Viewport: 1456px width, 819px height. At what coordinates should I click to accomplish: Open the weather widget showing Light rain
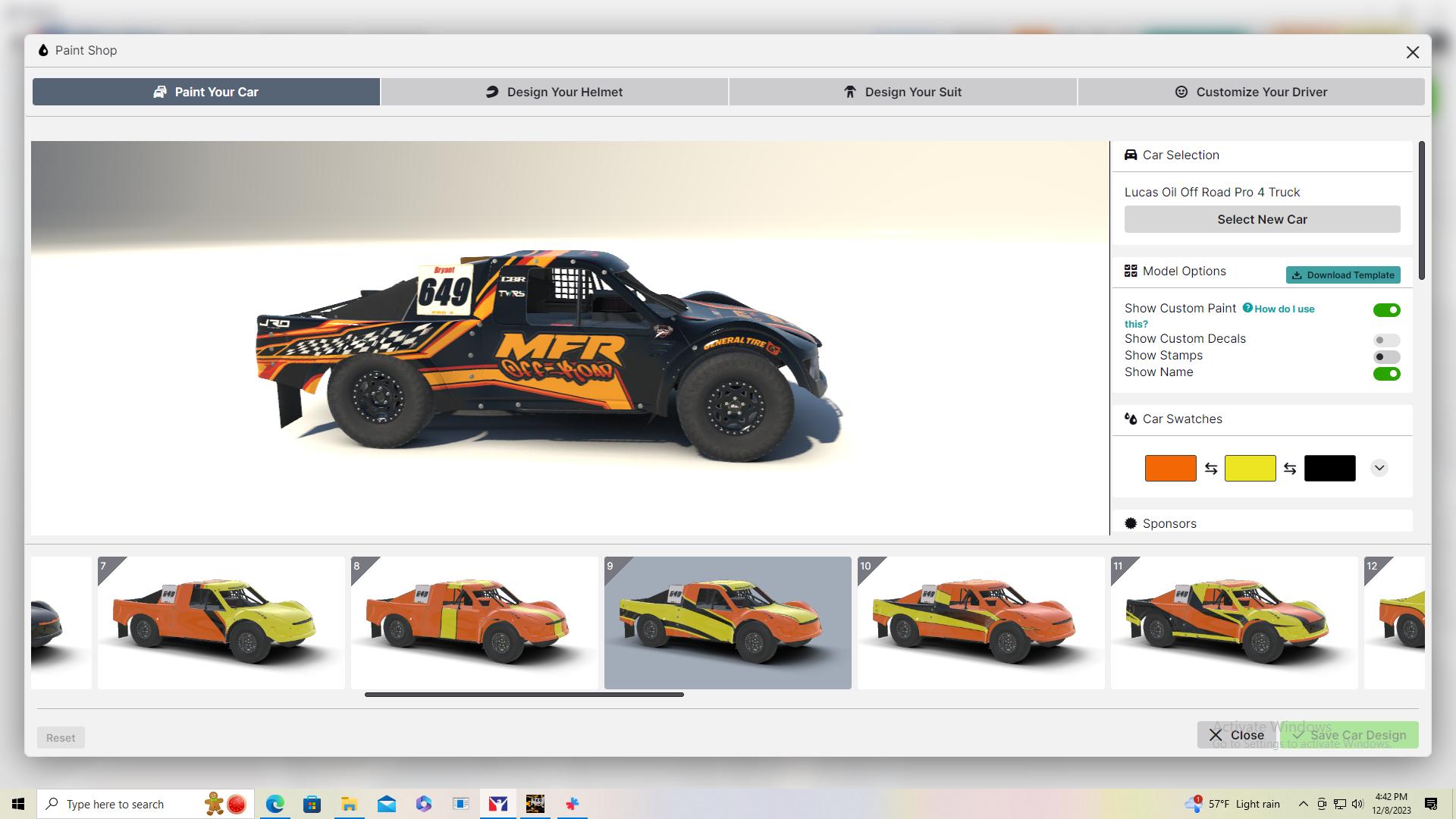tap(1232, 804)
